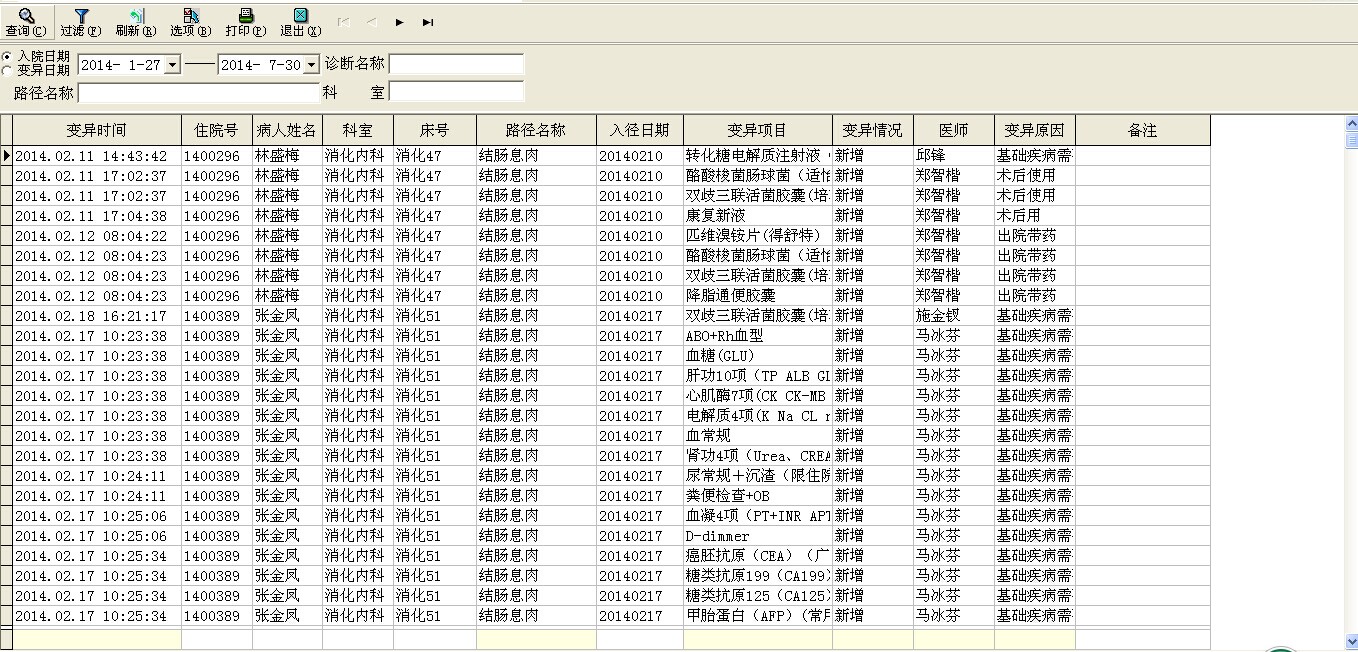This screenshot has height=652, width=1358.
Task: Click the 甲胎蛋白(AFP) item cell
Action: [x=758, y=616]
